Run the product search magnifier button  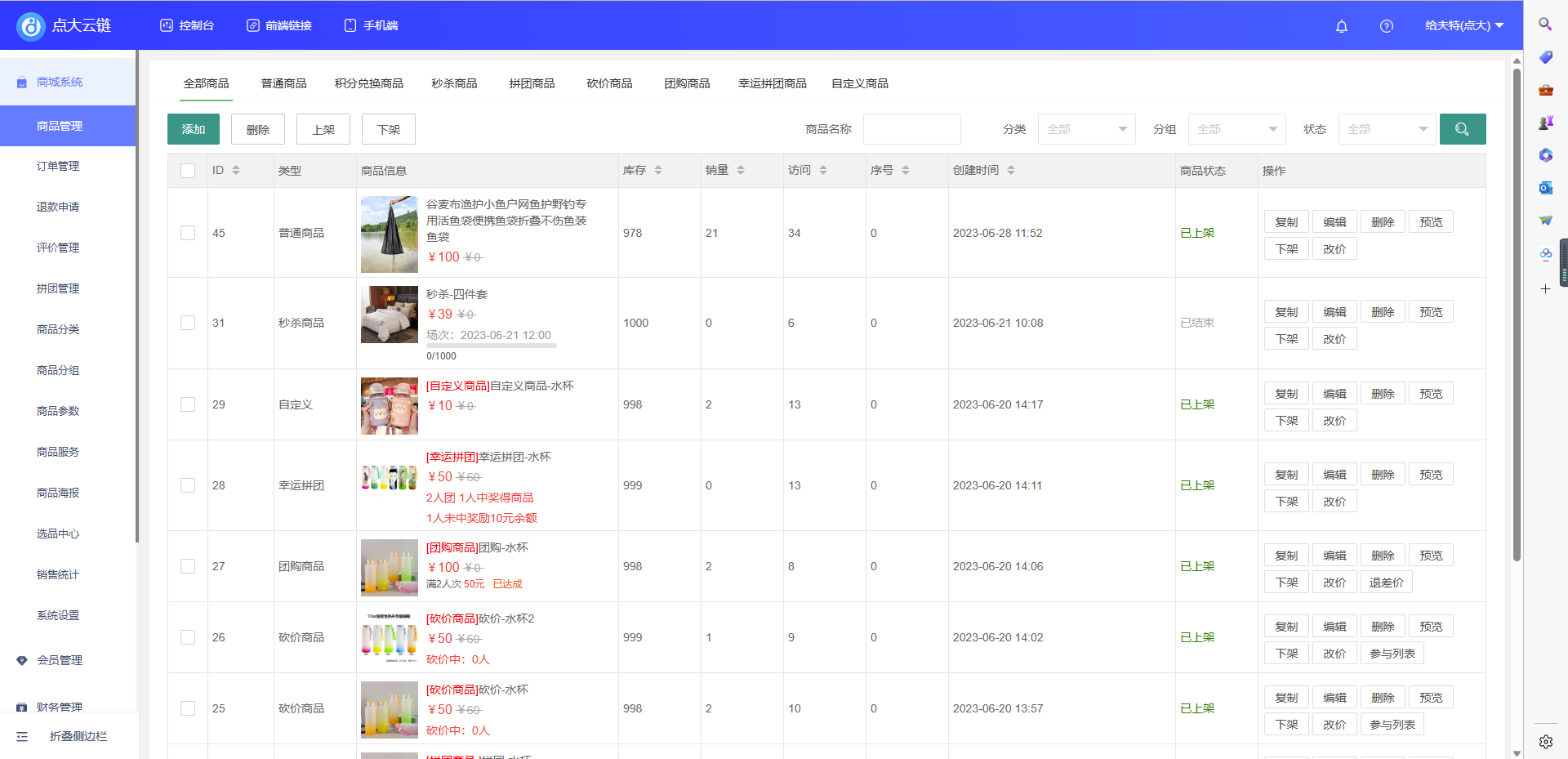point(1463,128)
